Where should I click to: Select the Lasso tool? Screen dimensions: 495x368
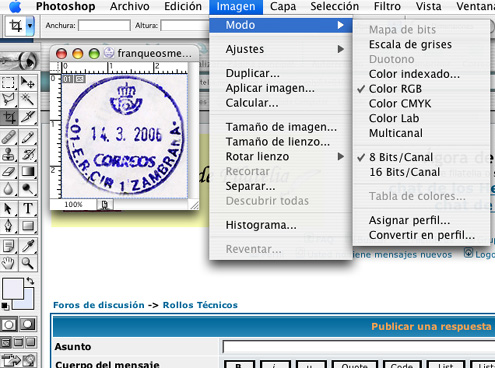coord(8,99)
